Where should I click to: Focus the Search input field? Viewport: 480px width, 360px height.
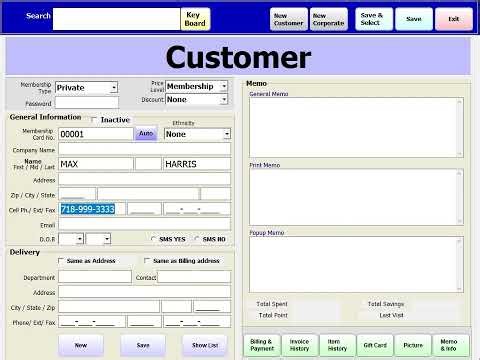click(x=116, y=19)
